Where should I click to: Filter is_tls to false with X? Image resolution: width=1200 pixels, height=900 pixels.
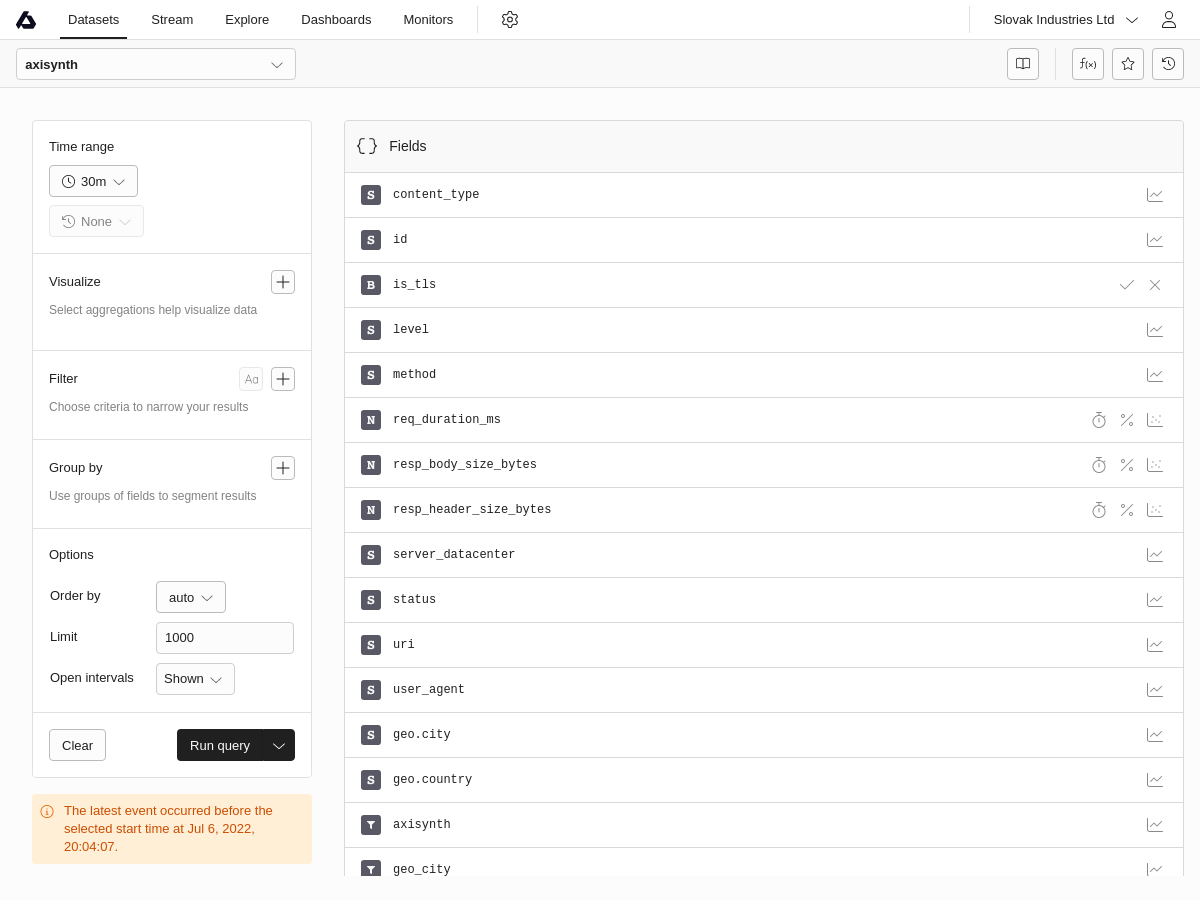[1155, 285]
